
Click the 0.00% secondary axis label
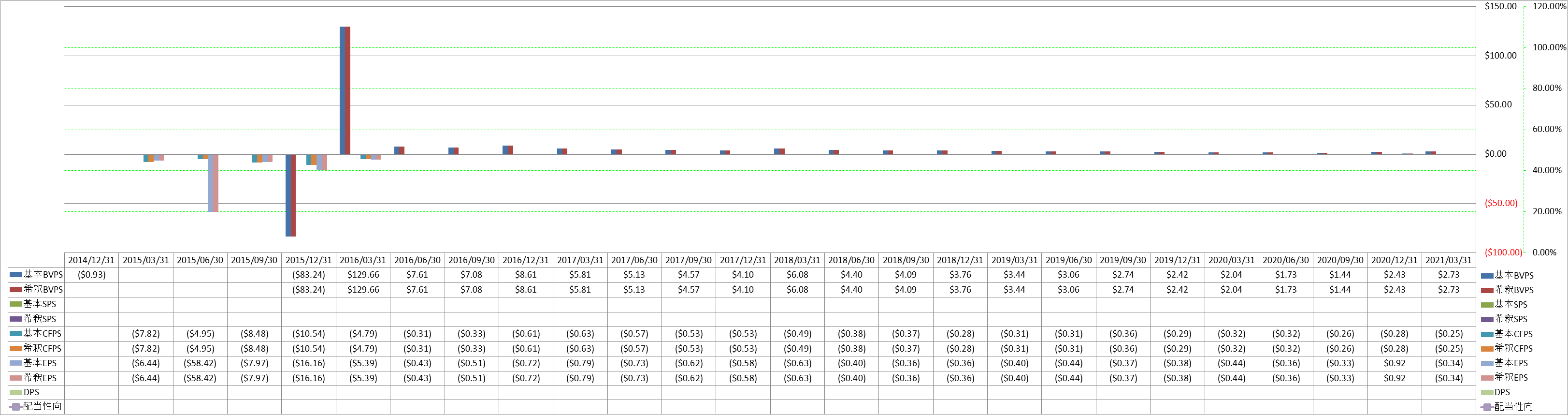pyautogui.click(x=1544, y=252)
